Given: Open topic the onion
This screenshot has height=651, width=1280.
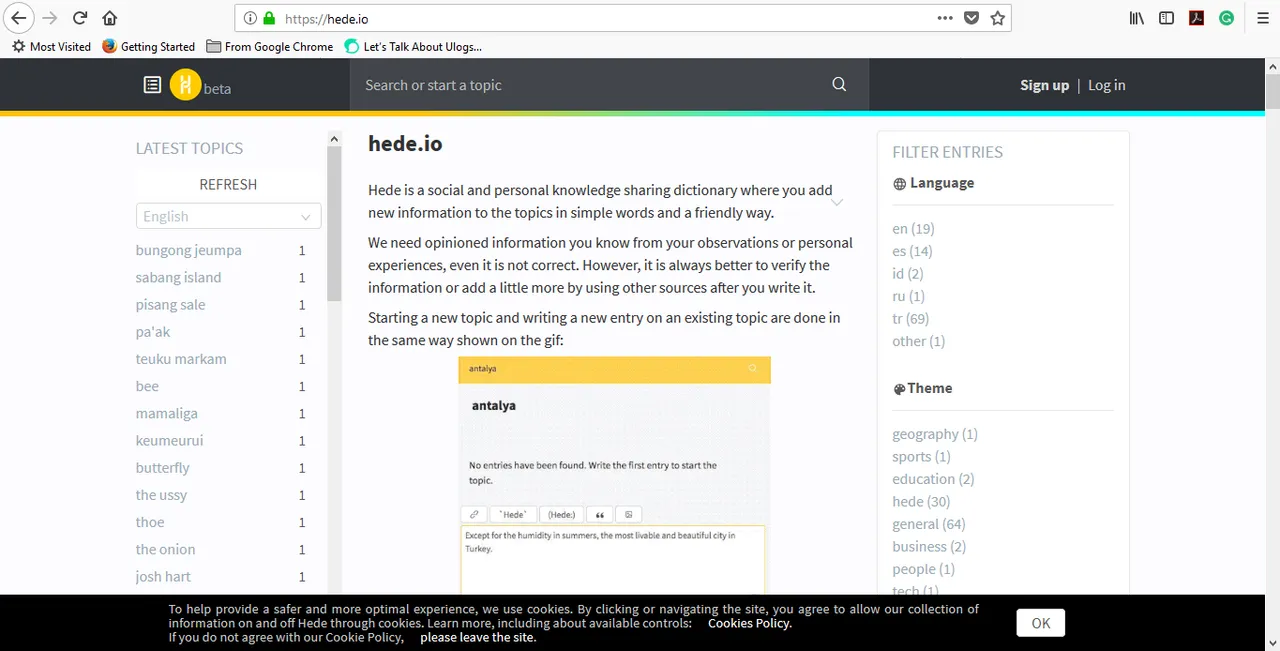Looking at the screenshot, I should tap(166, 548).
